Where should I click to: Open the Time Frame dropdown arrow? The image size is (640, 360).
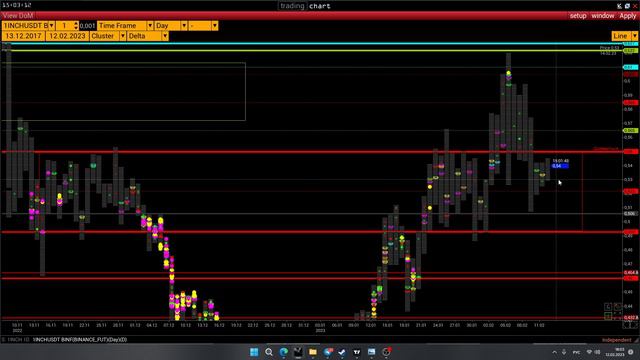[150, 26]
